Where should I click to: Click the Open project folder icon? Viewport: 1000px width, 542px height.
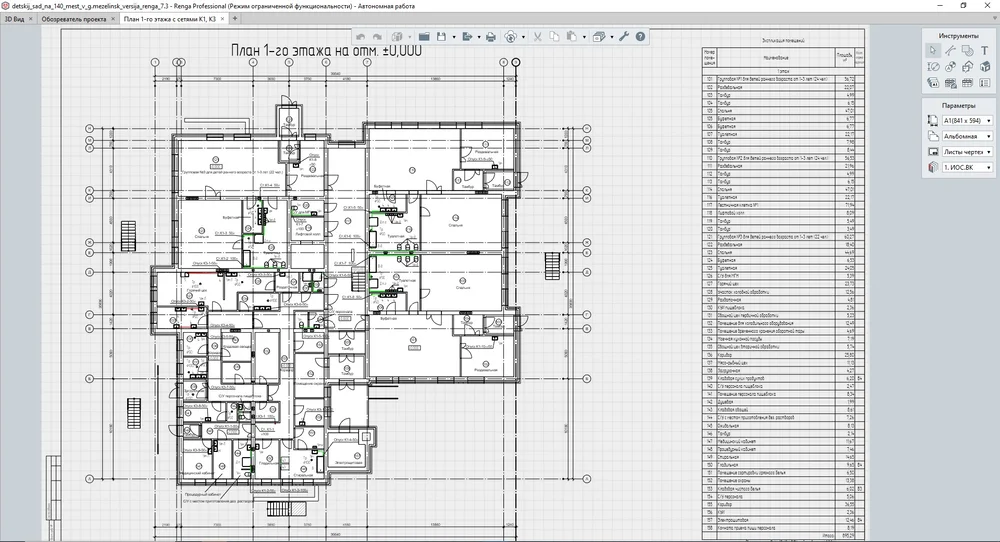pos(424,37)
